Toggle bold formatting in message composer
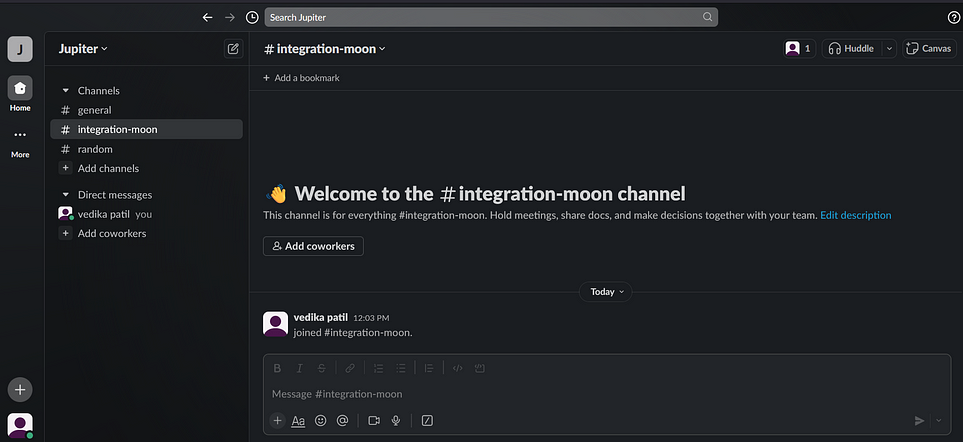Image resolution: width=963 pixels, height=442 pixels. (277, 368)
